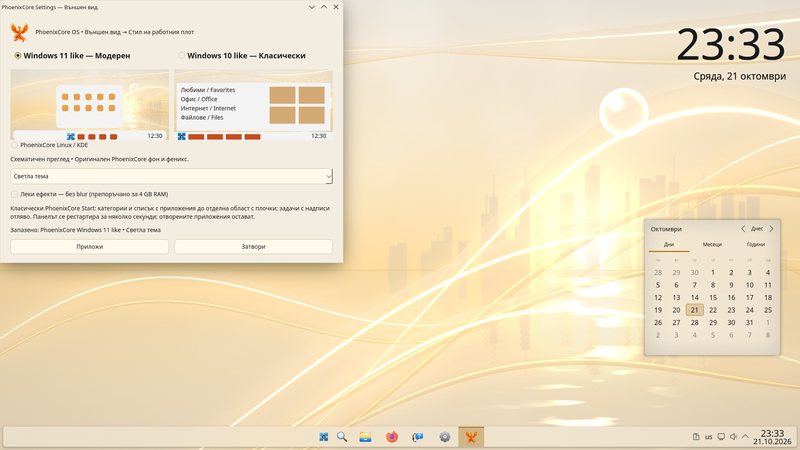
Task: Click the Приложи button
Action: (90, 246)
